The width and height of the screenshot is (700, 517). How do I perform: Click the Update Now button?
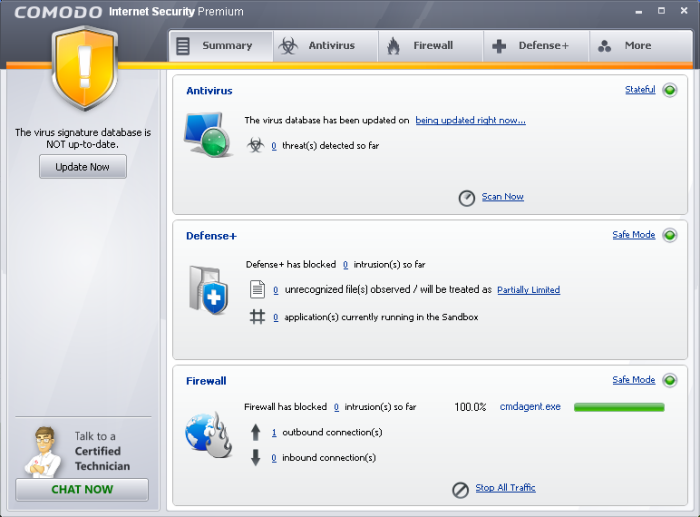(83, 167)
